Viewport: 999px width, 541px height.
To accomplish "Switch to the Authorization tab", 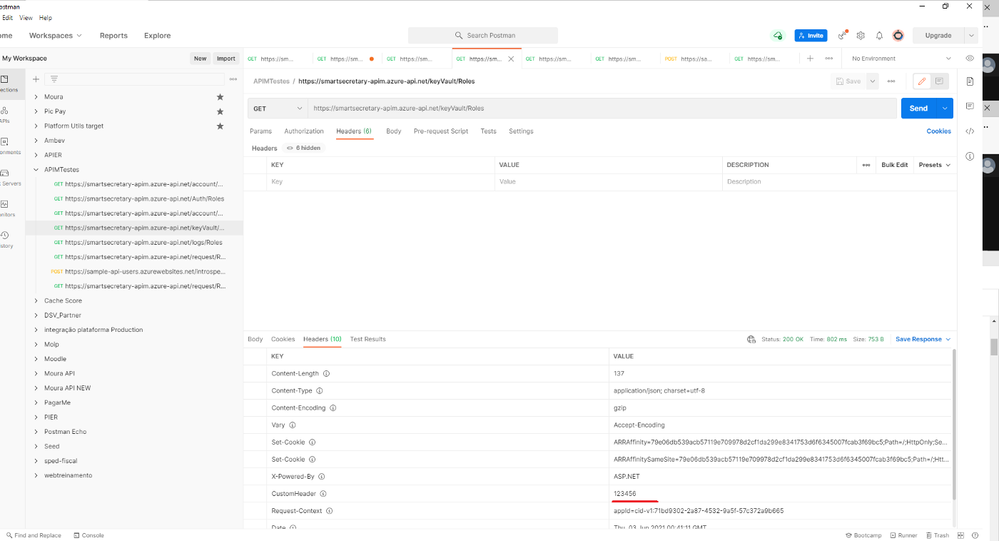I will [304, 131].
